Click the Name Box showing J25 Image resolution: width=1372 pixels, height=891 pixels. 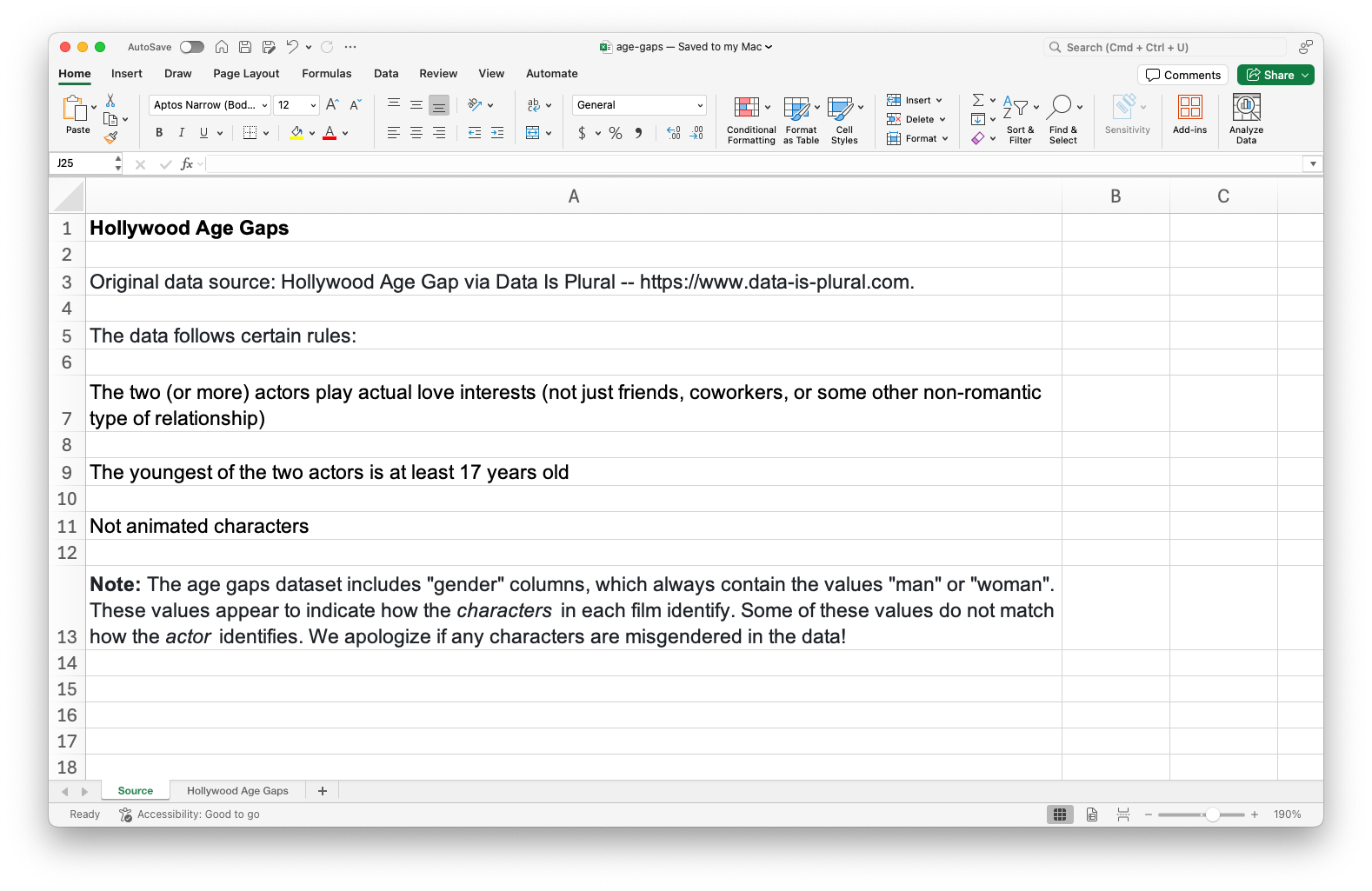pos(83,163)
